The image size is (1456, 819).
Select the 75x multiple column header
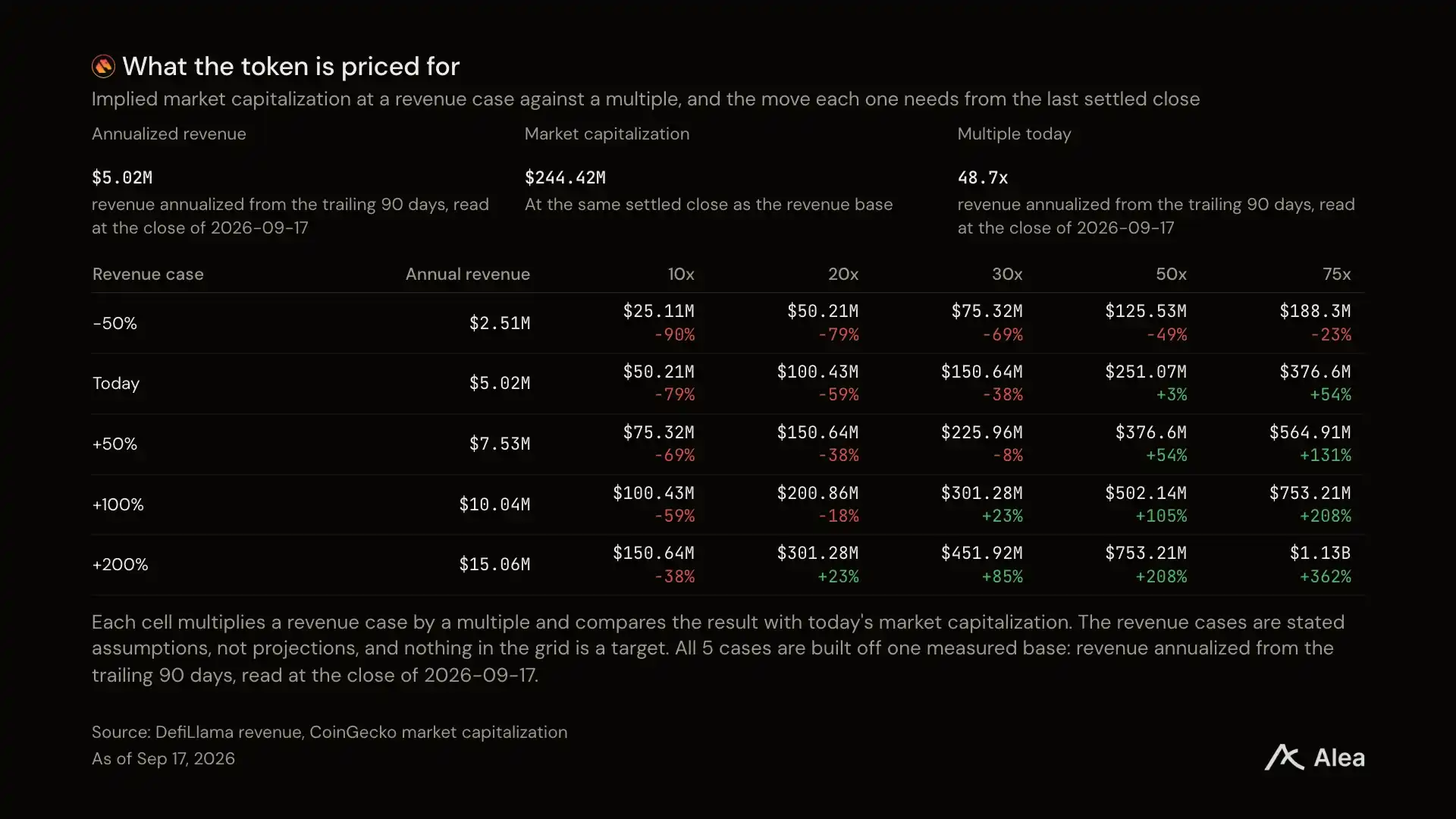[x=1336, y=274]
